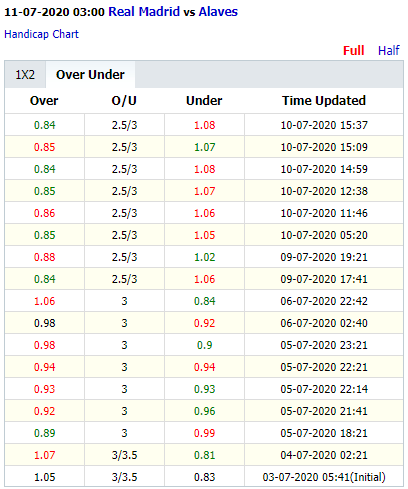This screenshot has height=489, width=408.
Task: Click the Under column header
Action: coord(204,101)
